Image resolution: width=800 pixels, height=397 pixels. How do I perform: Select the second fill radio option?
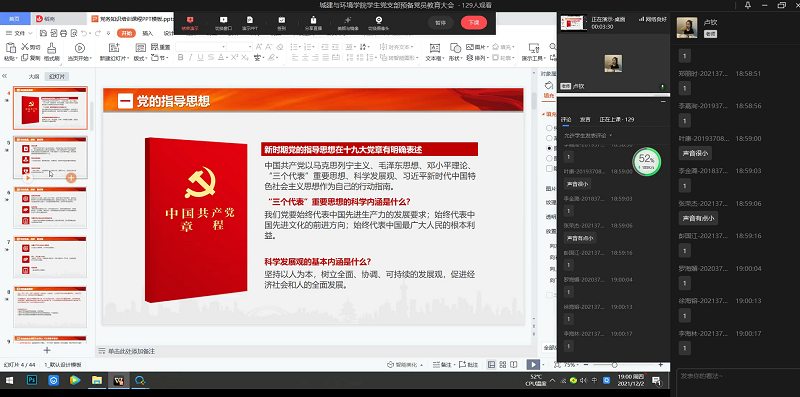click(x=549, y=138)
